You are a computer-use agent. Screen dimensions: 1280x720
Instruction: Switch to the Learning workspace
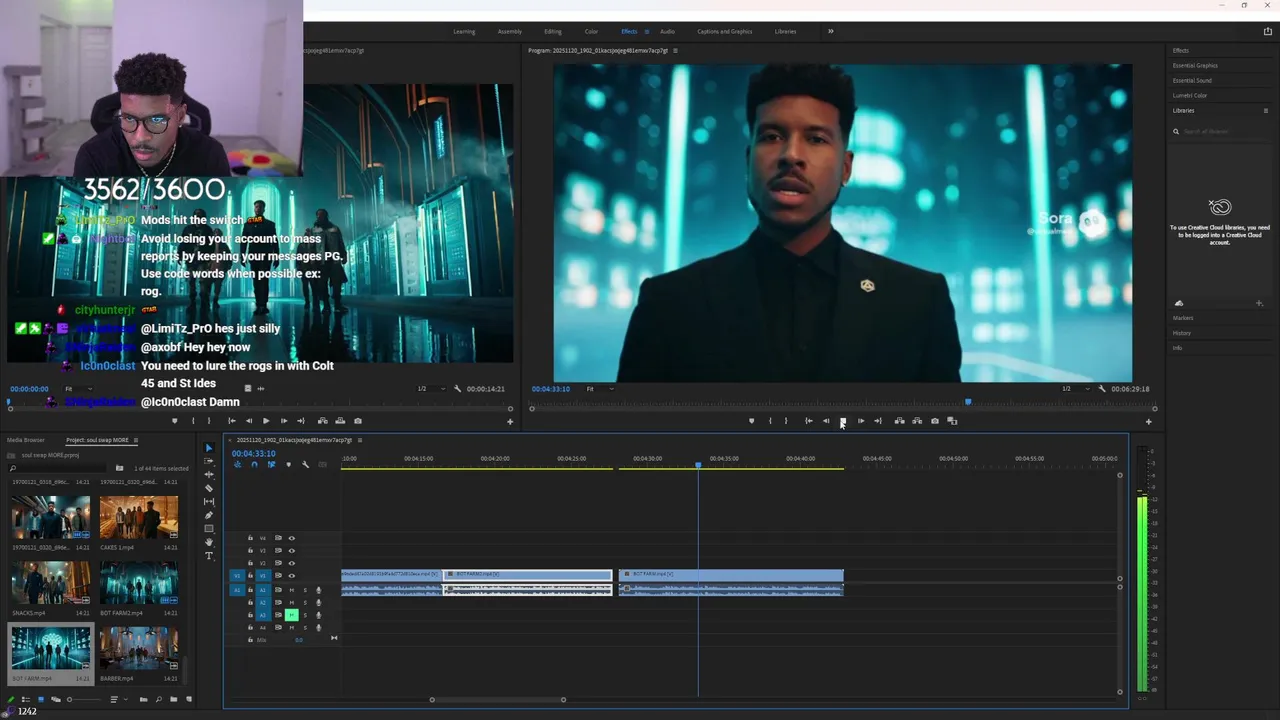tap(464, 31)
